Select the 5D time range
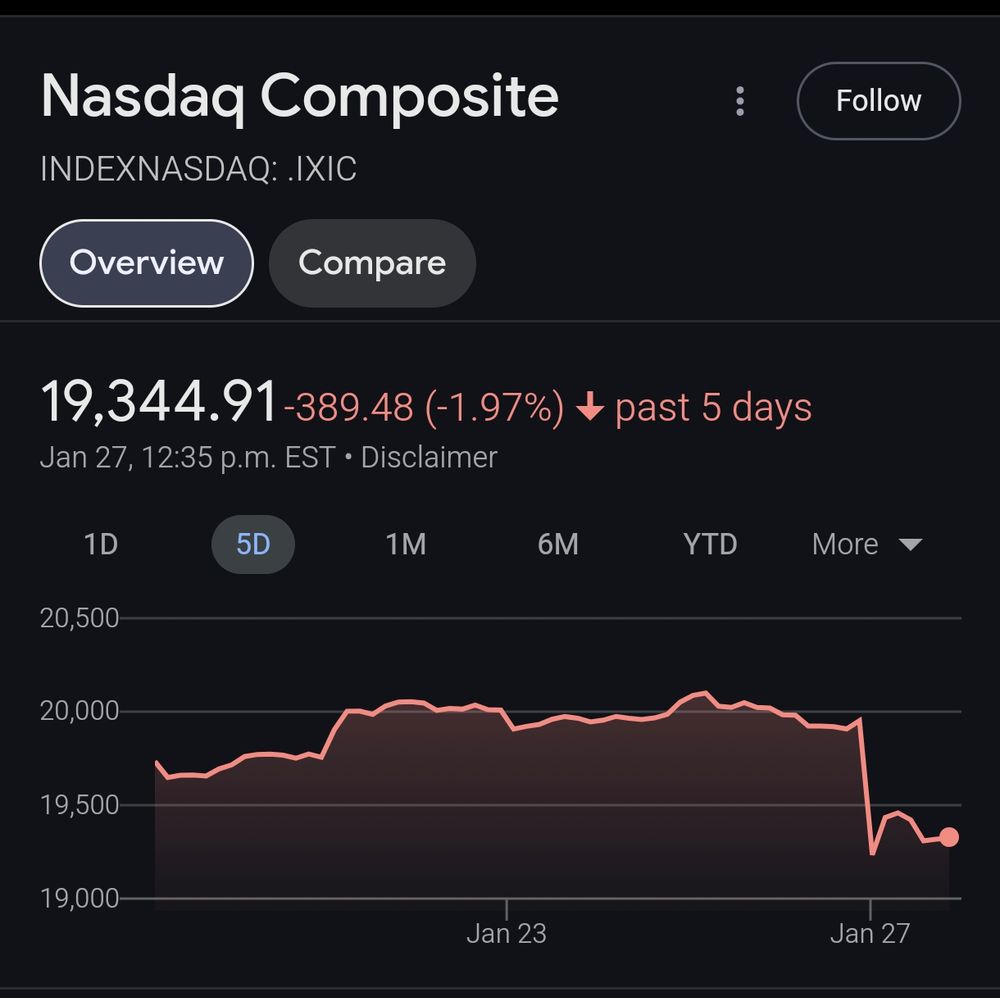 coord(253,545)
